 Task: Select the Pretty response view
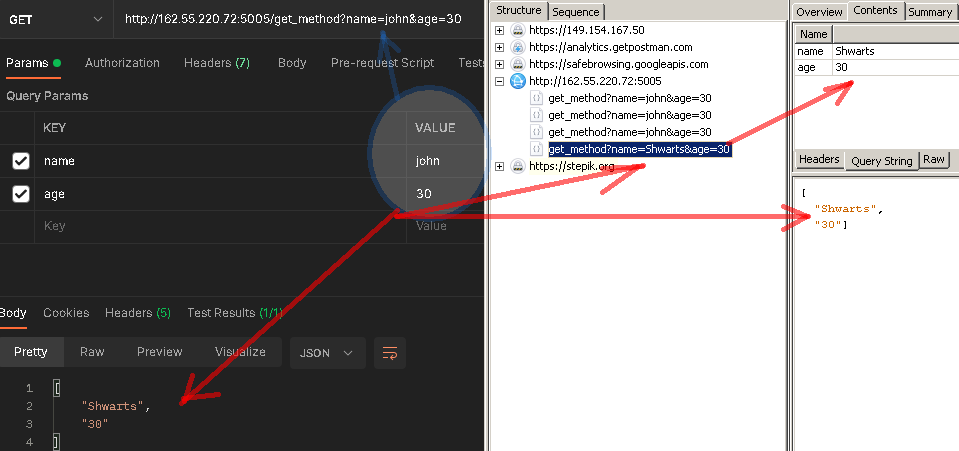point(31,352)
